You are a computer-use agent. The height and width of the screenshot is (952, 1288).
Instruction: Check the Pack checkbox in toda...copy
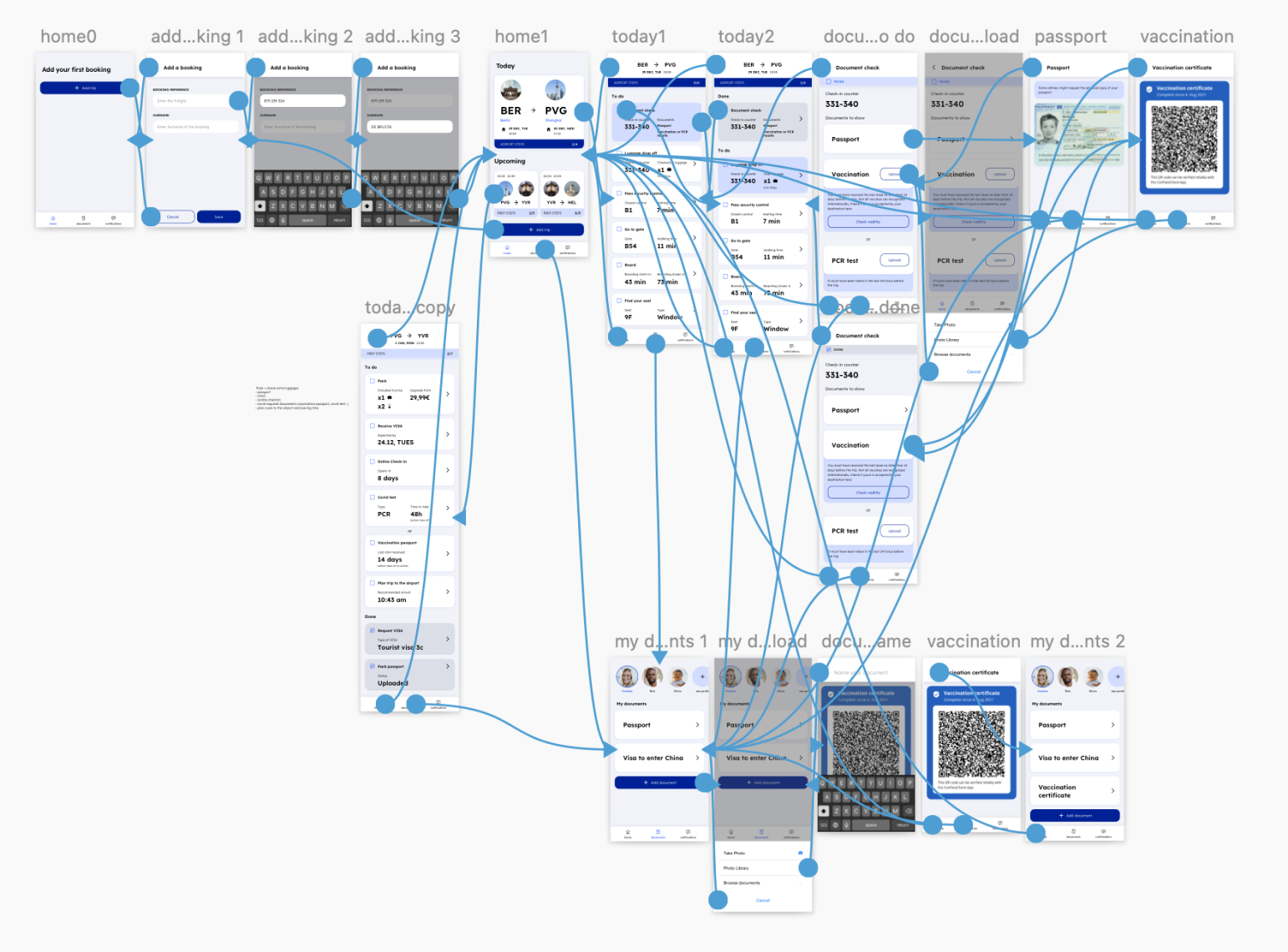(x=373, y=380)
